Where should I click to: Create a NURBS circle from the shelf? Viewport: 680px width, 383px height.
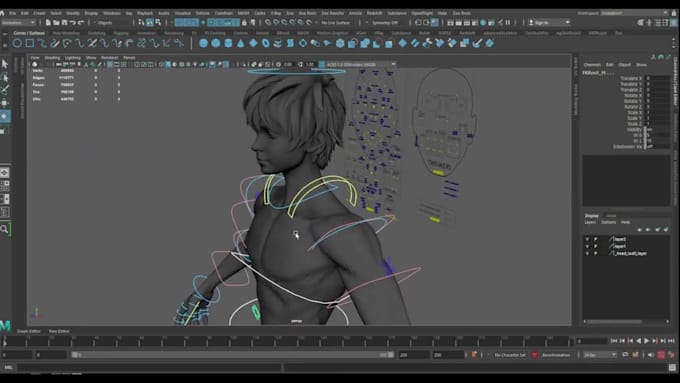(17, 43)
